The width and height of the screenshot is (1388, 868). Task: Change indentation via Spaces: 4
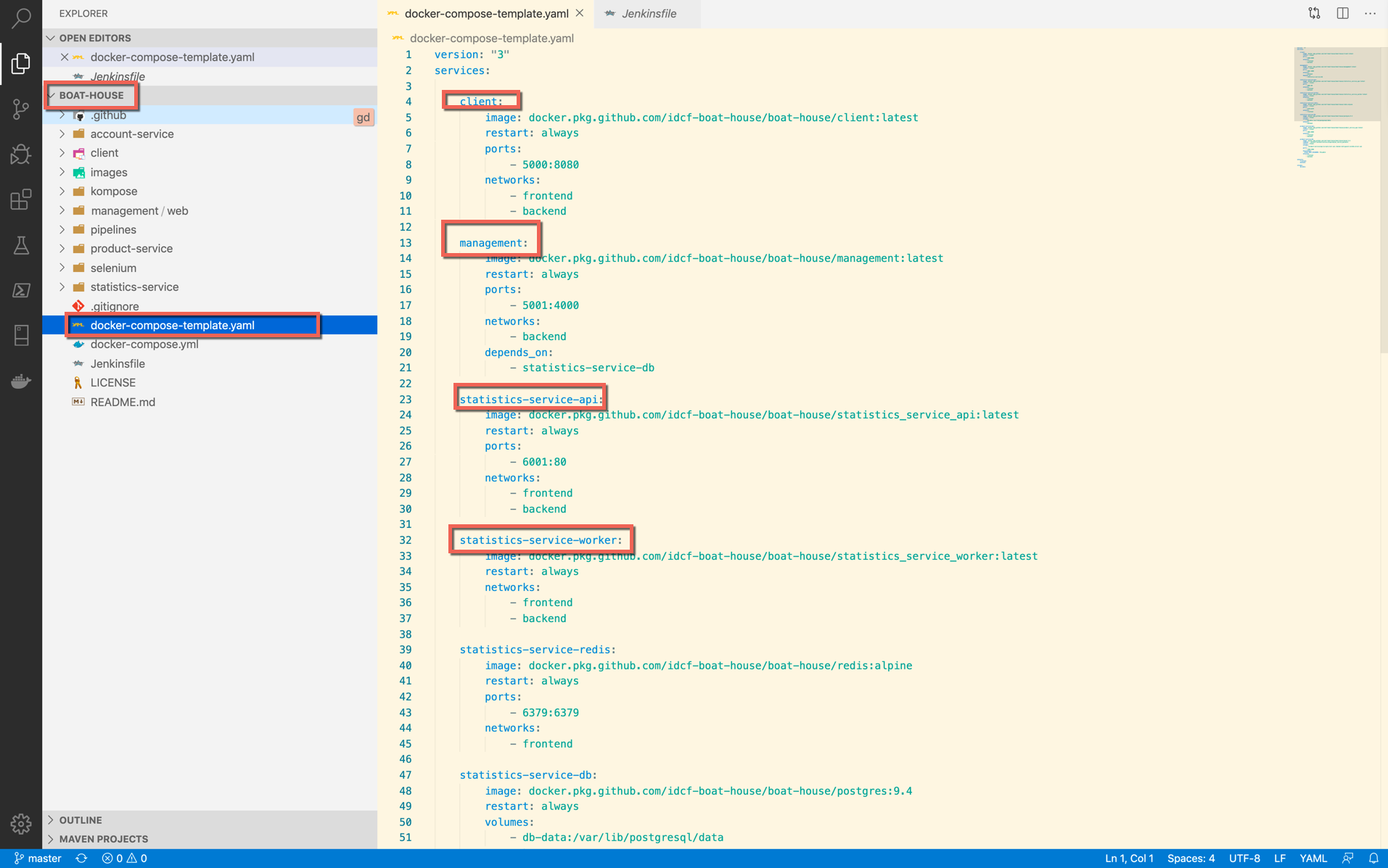[x=1191, y=859]
